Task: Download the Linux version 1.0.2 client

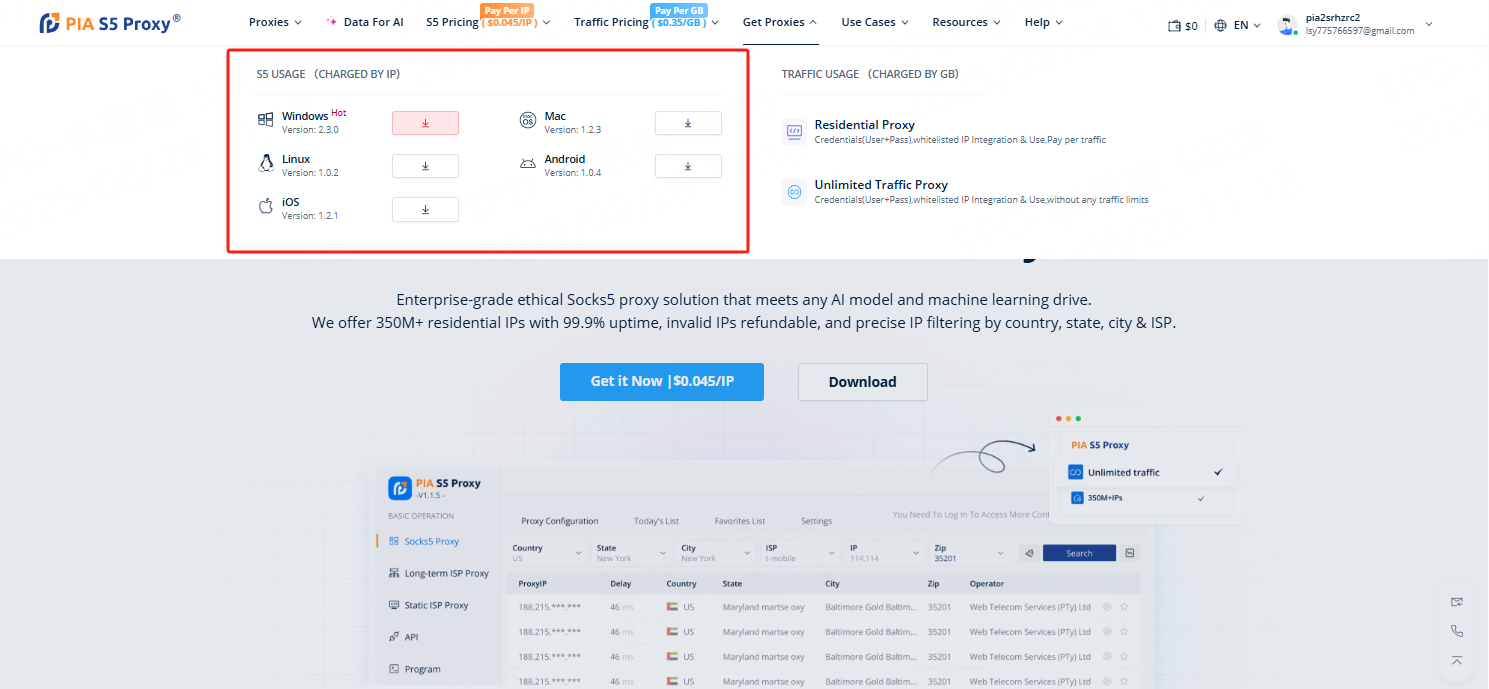Action: tap(425, 166)
